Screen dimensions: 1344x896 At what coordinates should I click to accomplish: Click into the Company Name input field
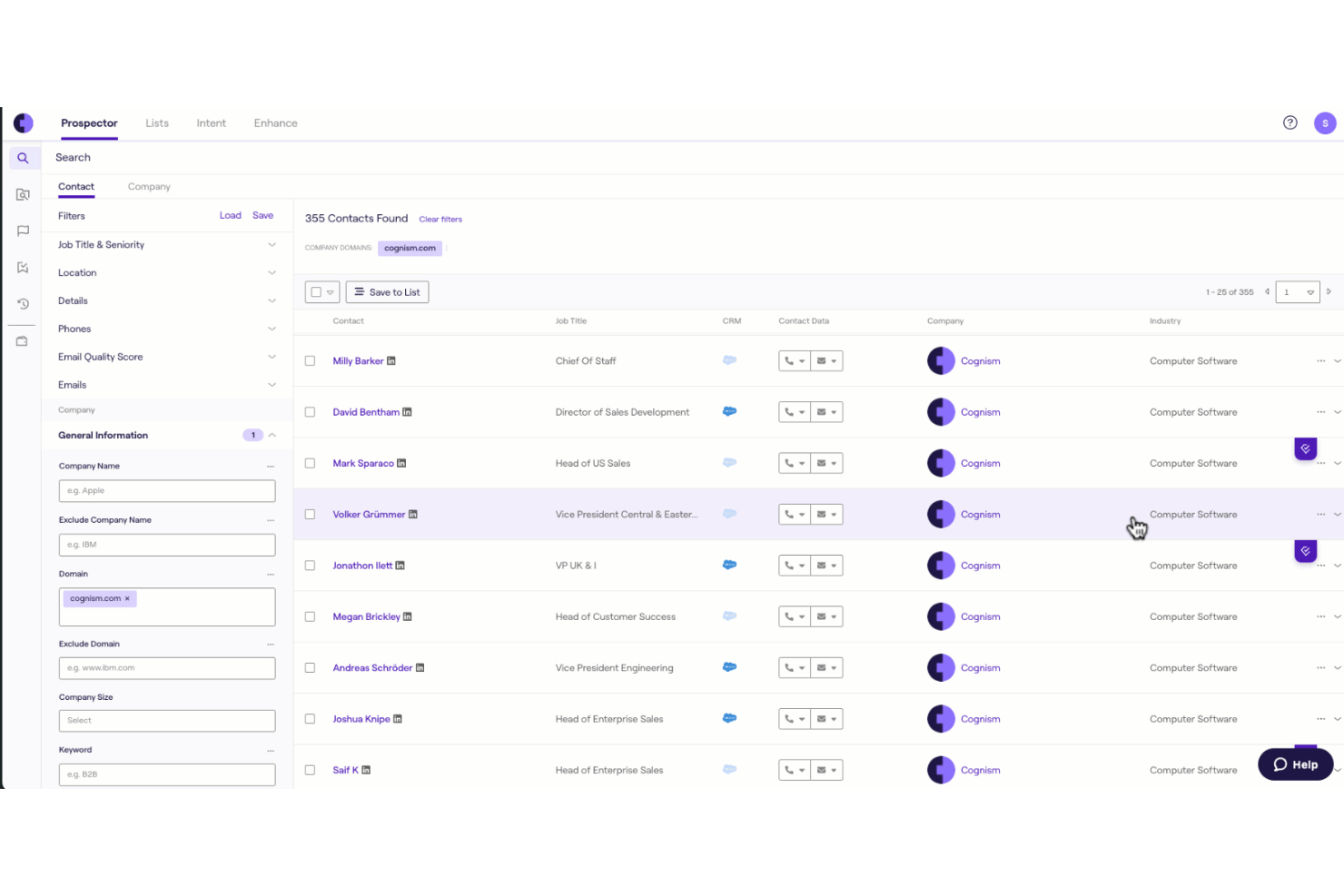click(x=167, y=491)
